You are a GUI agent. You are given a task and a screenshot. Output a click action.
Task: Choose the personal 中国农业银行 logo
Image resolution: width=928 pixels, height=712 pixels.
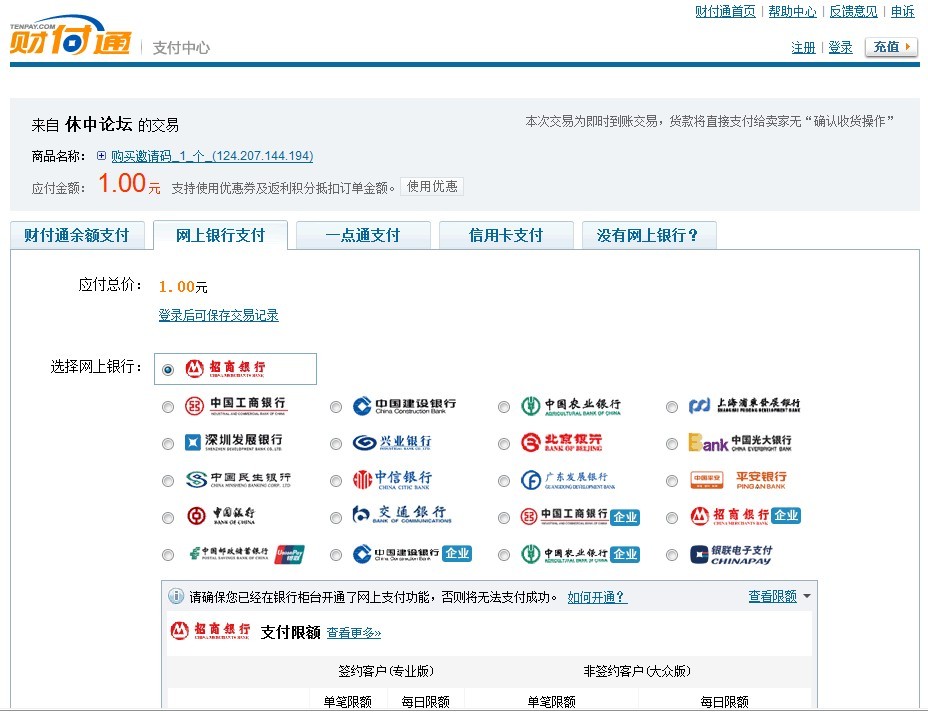point(571,406)
